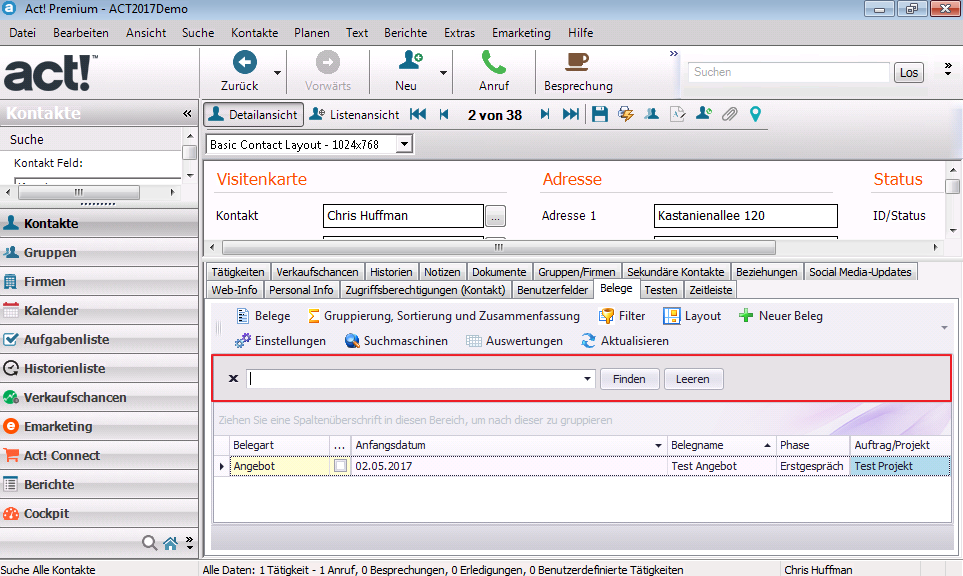The height and width of the screenshot is (576, 963).
Task: Click the Adresse 1 field Kastanienallee 120
Action: click(746, 216)
